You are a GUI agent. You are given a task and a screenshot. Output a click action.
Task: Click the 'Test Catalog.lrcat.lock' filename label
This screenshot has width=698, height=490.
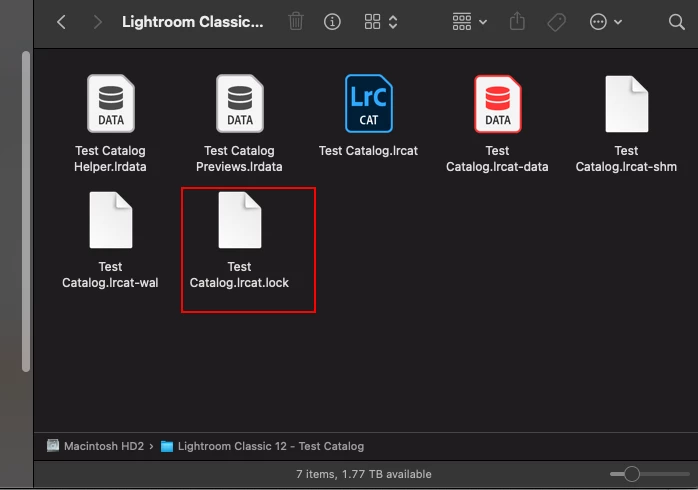pyautogui.click(x=239, y=275)
